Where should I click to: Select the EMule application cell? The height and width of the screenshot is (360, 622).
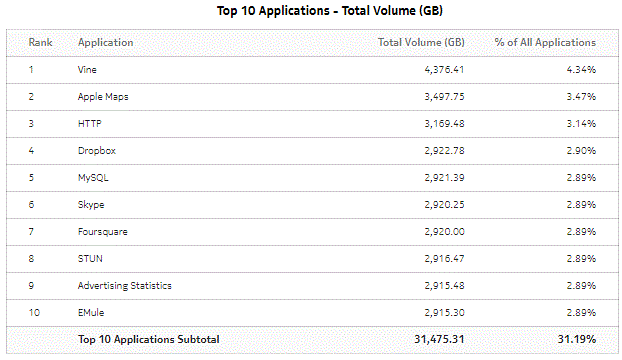pos(91,312)
